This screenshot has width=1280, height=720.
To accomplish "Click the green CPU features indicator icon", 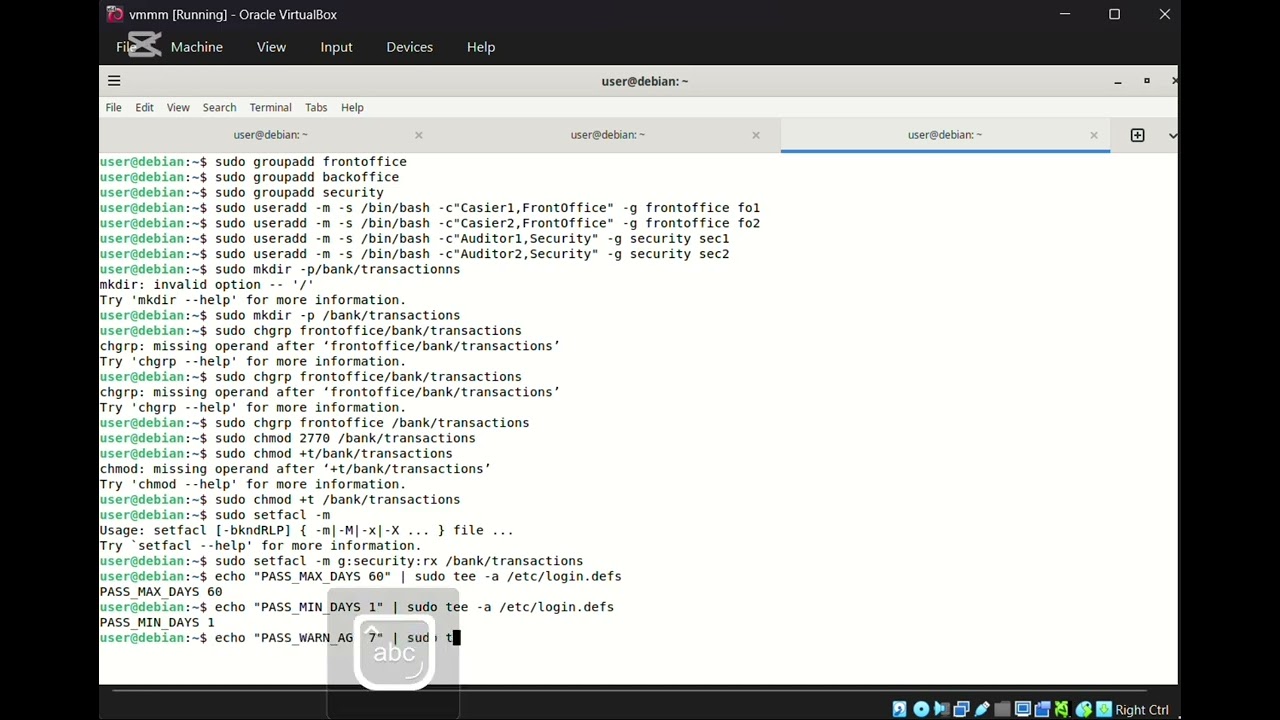I will [x=1062, y=710].
